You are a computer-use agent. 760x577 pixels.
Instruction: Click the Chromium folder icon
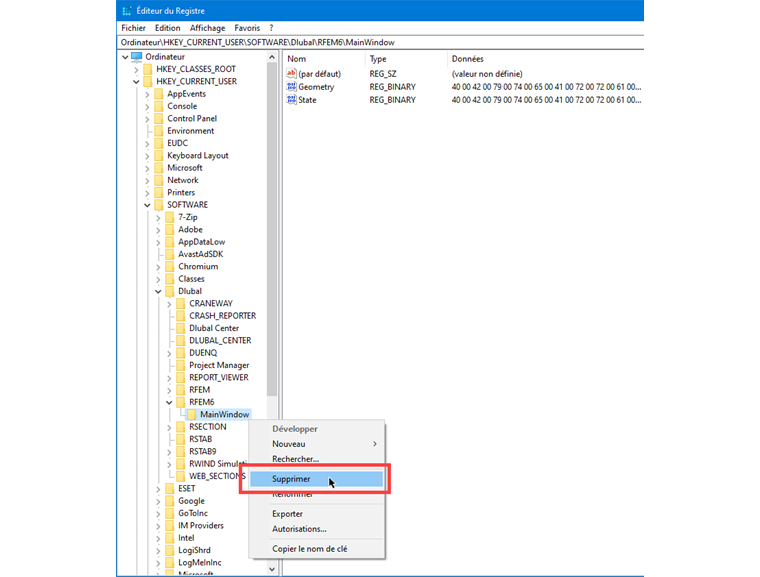pyautogui.click(x=170, y=267)
